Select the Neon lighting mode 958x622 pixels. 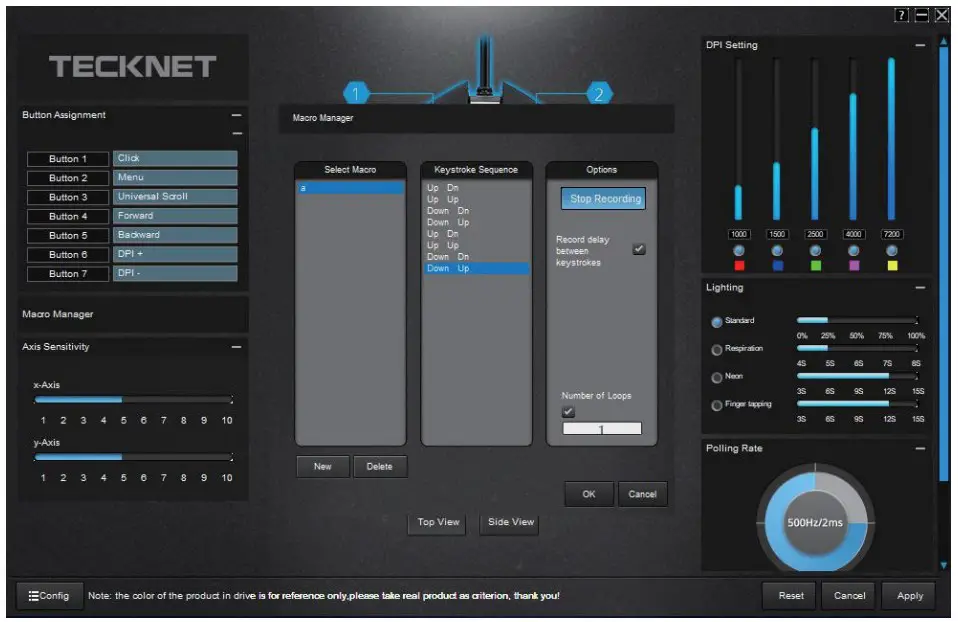tap(716, 377)
